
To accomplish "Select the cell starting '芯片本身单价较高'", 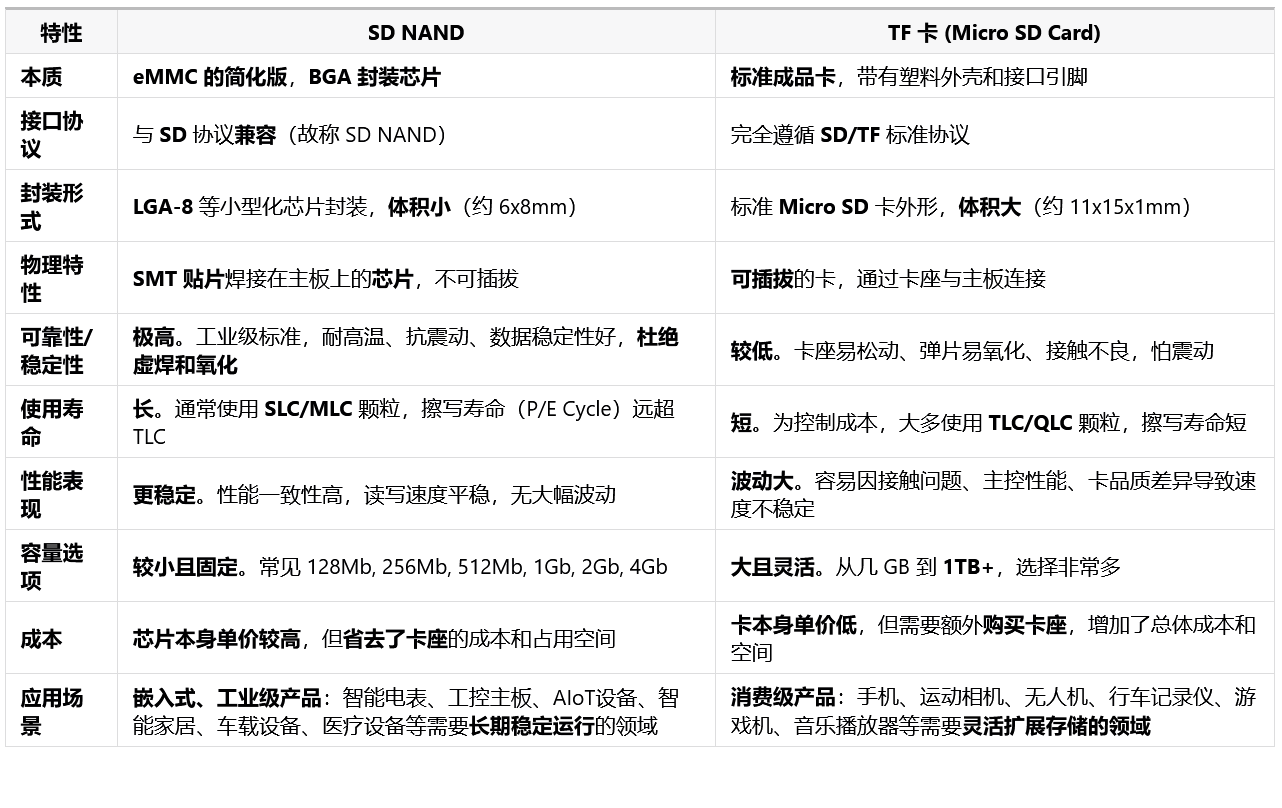I will click(416, 638).
